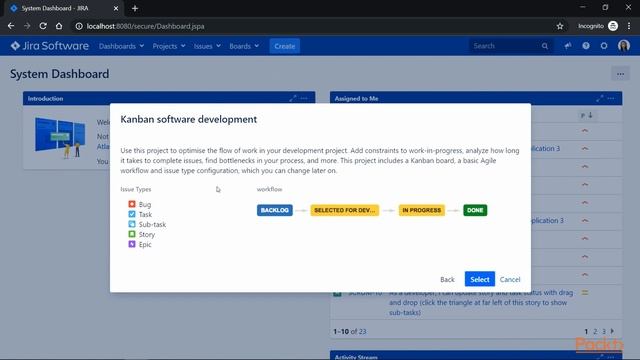Select the System Dashboard - JIRA tab

point(64,8)
